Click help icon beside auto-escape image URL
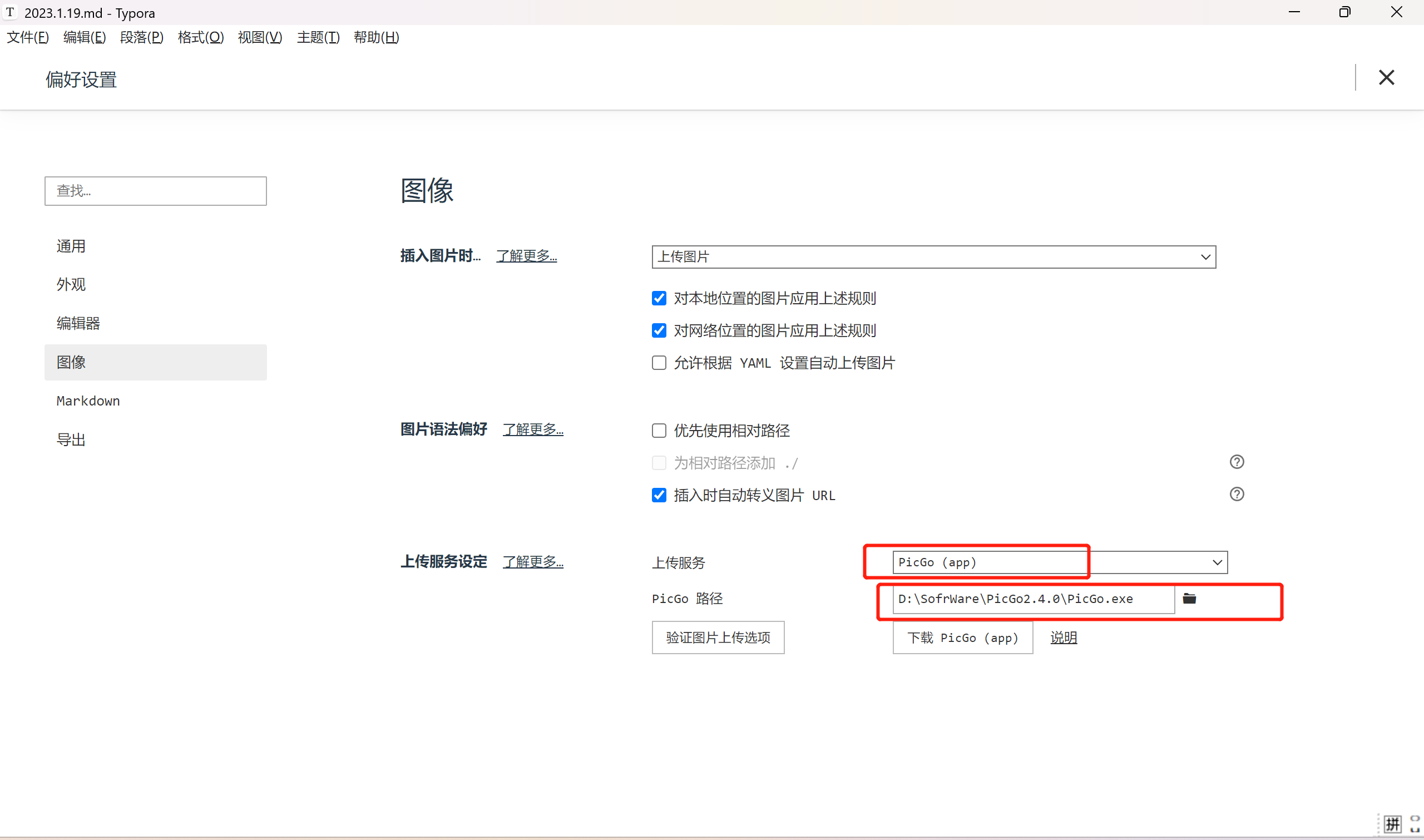This screenshot has width=1424, height=840. (1237, 494)
